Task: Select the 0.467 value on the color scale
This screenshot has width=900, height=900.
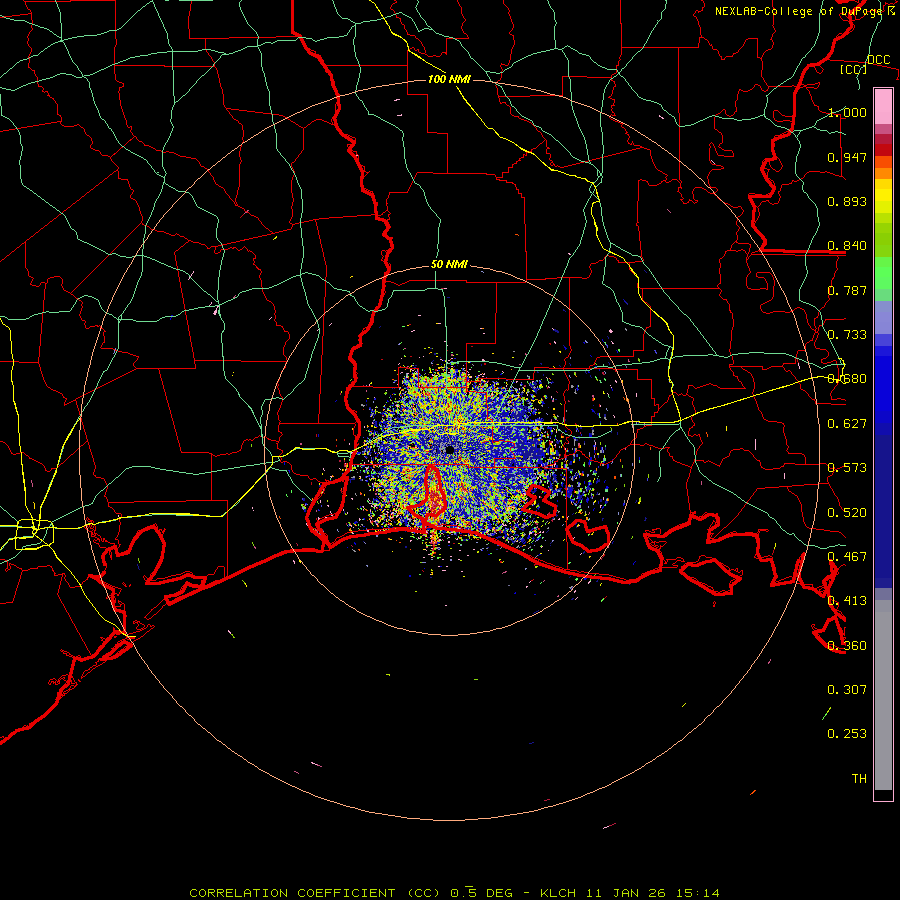Action: [x=847, y=557]
